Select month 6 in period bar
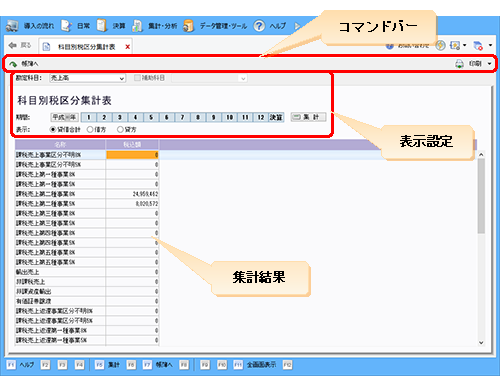This screenshot has height=376, width=500. [167, 117]
